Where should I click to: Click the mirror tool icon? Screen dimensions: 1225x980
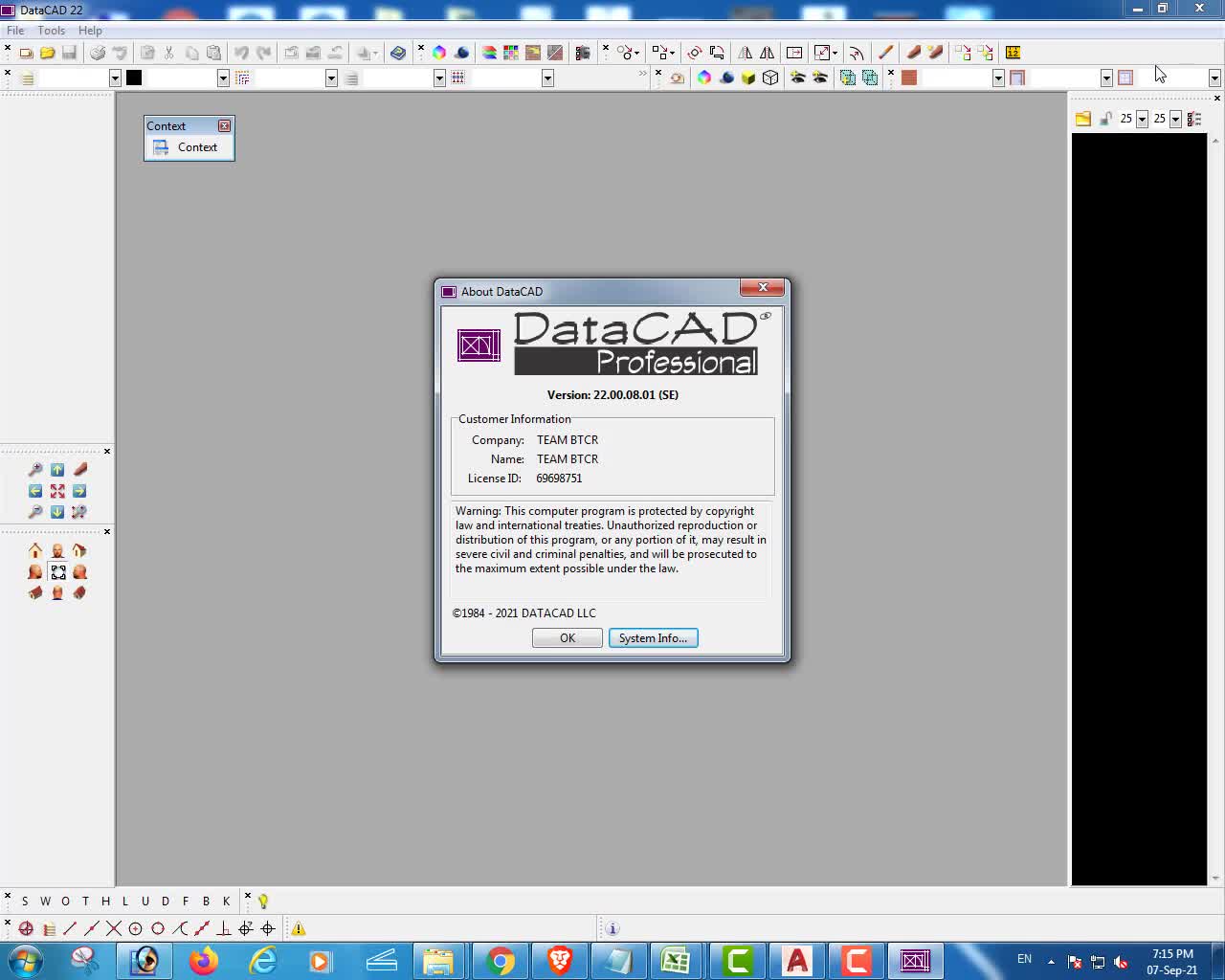coord(746,53)
